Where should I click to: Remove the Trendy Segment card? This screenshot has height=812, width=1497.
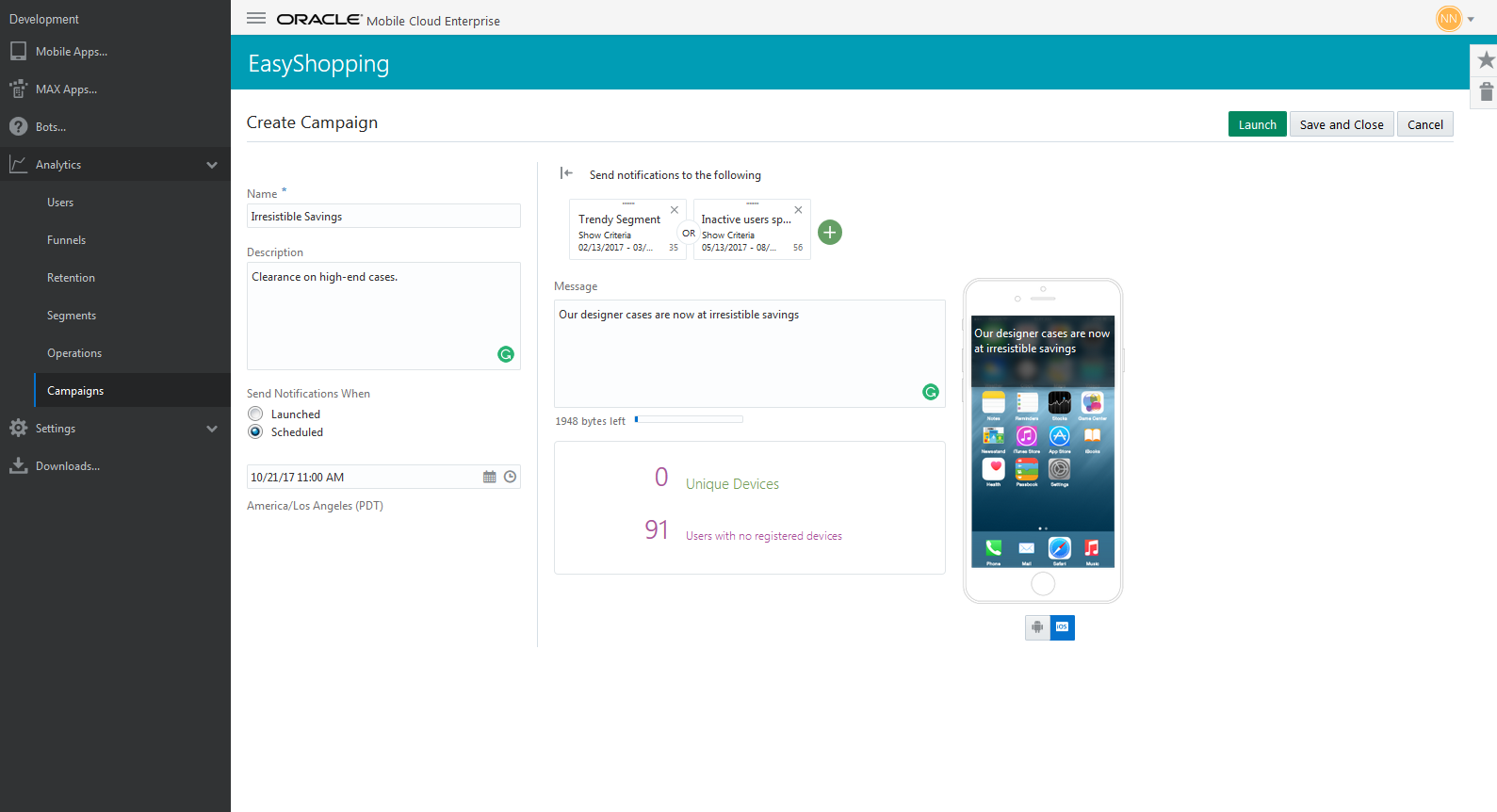point(675,210)
